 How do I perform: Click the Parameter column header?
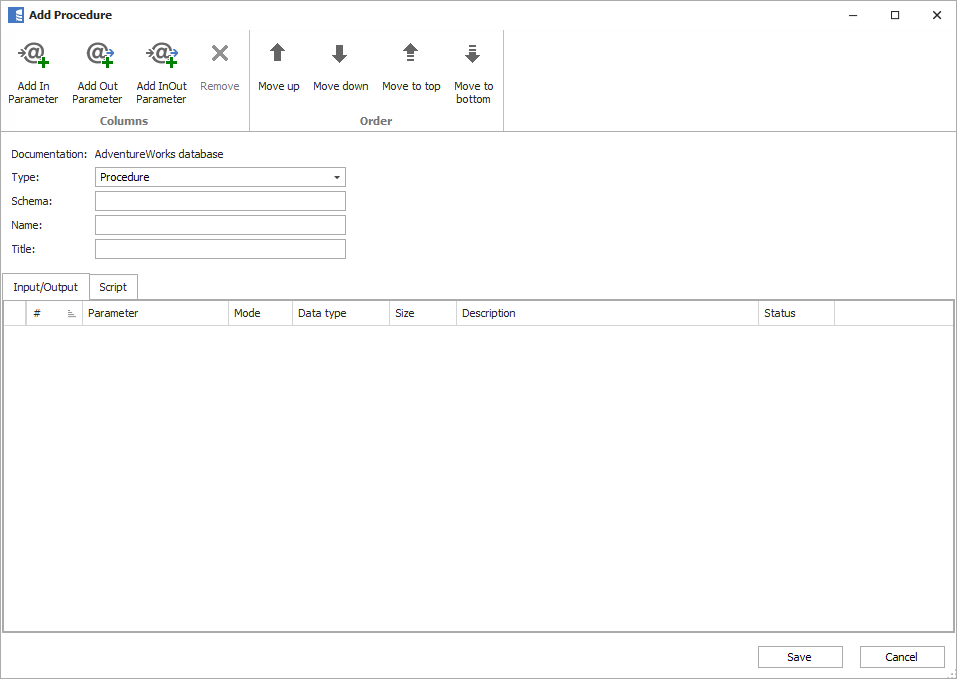pos(155,313)
